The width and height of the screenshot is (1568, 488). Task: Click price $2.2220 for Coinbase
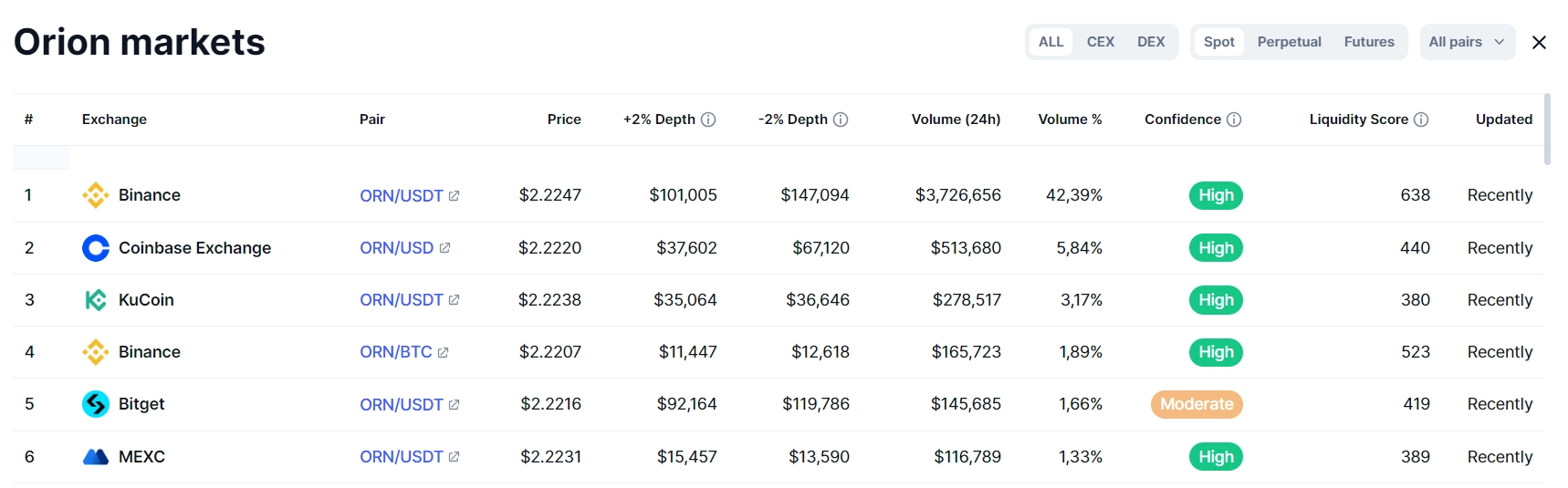[x=549, y=248]
